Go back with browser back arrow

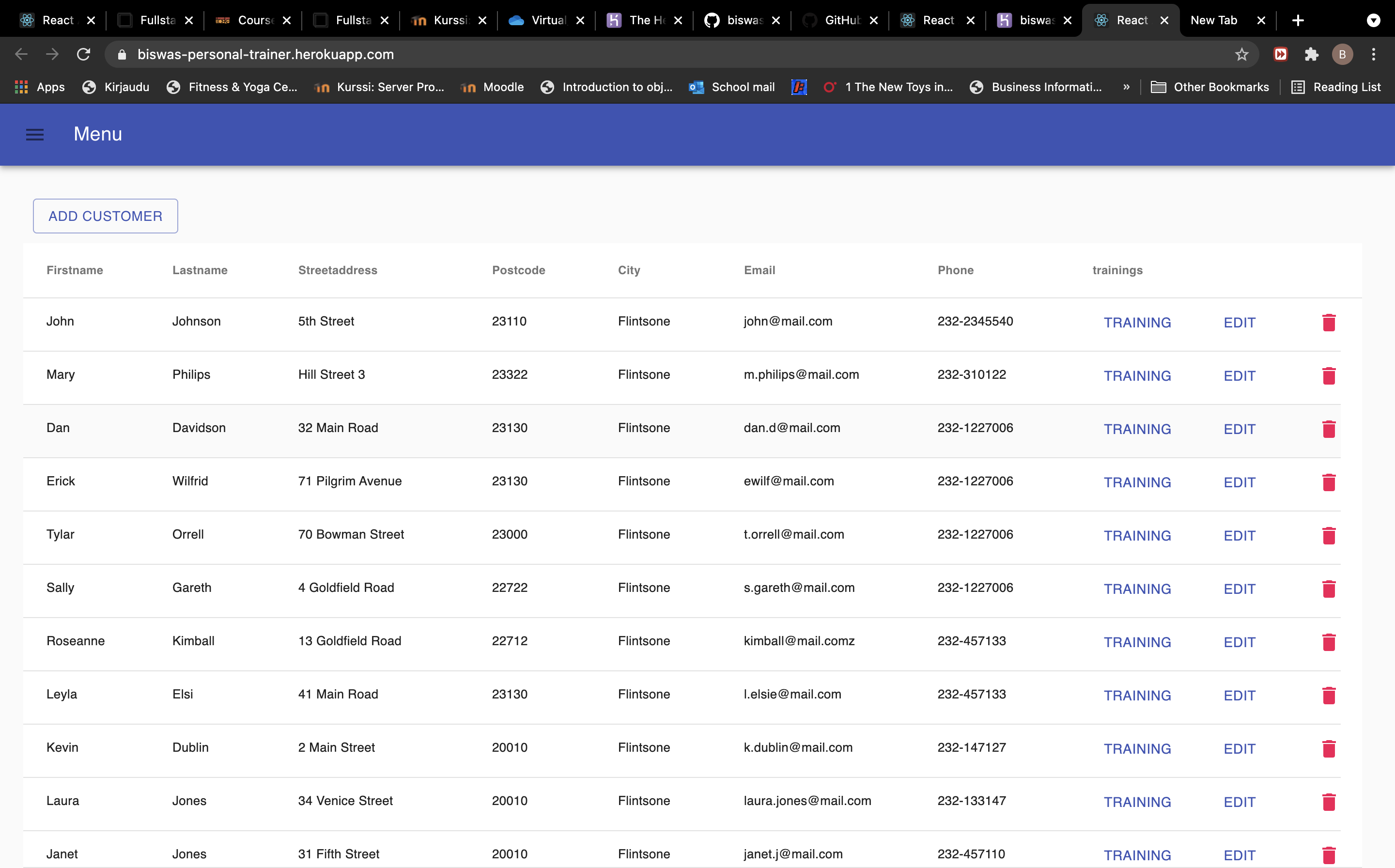click(21, 55)
